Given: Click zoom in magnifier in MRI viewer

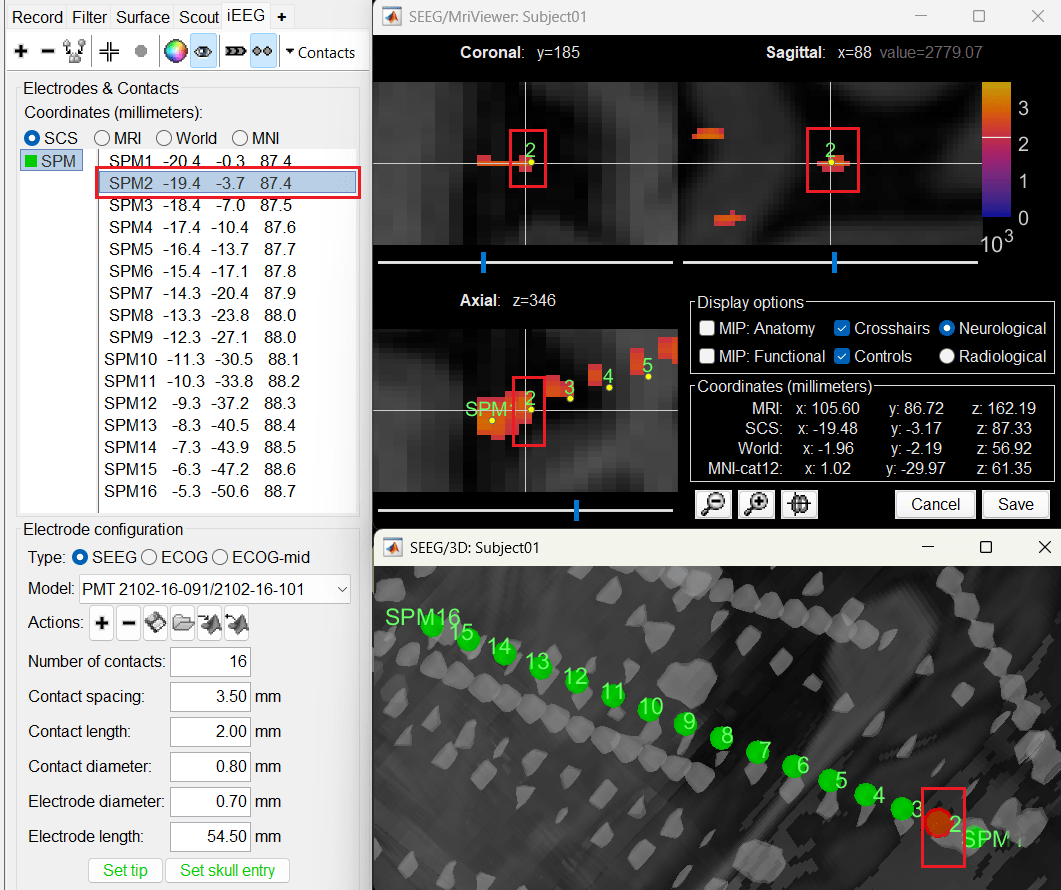Looking at the screenshot, I should (x=756, y=504).
